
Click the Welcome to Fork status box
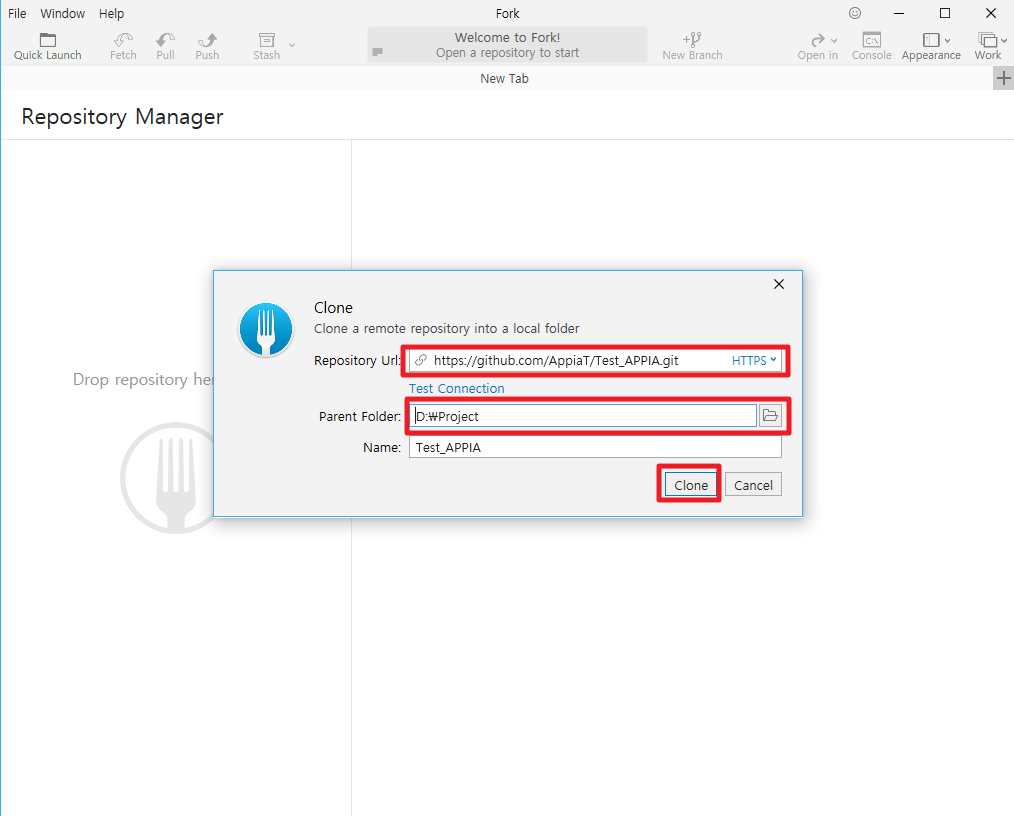coord(508,45)
